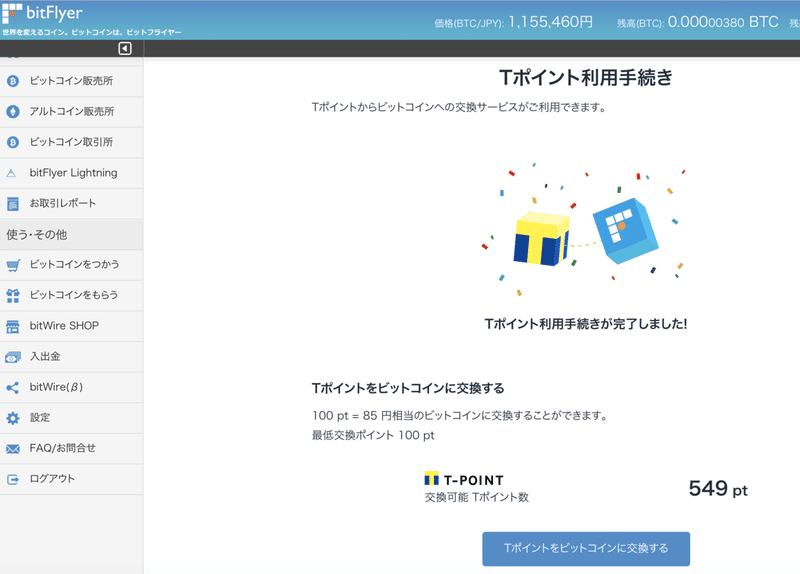Viewport: 800px width, 574px height.
Task: Open 設定 settings page
Action: [x=71, y=418]
